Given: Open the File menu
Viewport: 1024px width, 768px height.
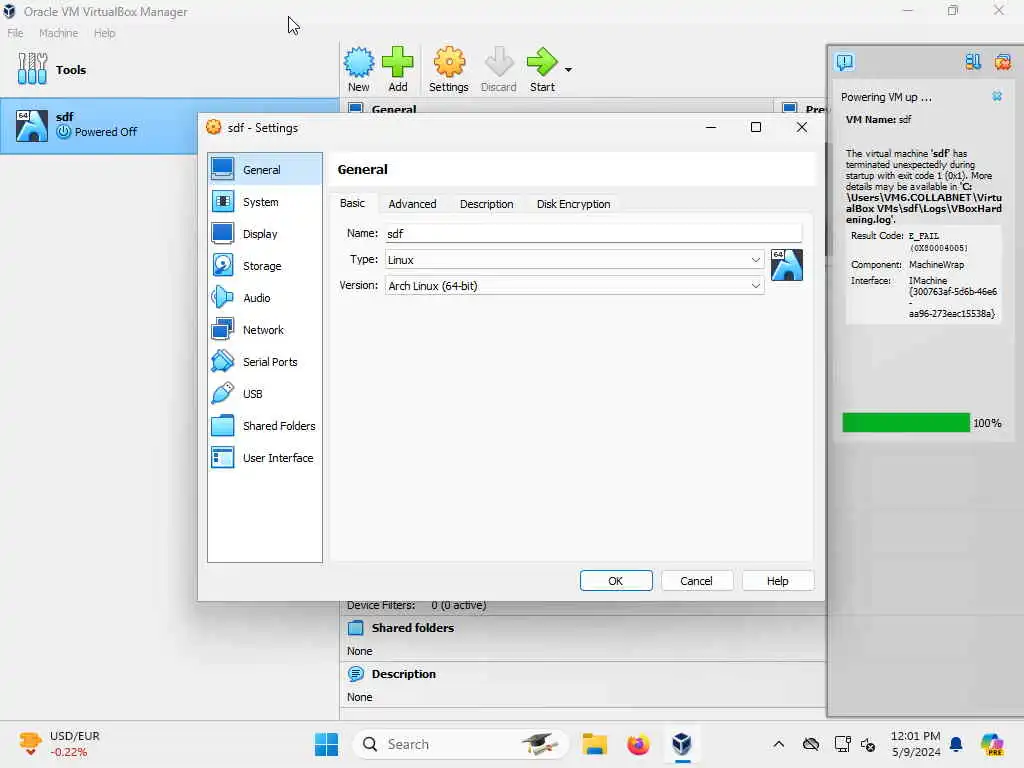Looking at the screenshot, I should click(x=15, y=33).
